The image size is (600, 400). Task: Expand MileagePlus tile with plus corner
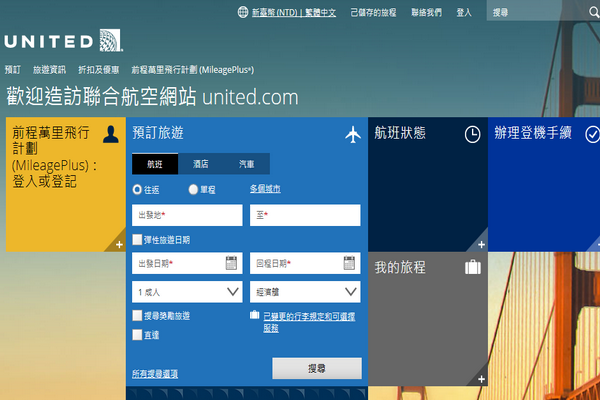[119, 245]
